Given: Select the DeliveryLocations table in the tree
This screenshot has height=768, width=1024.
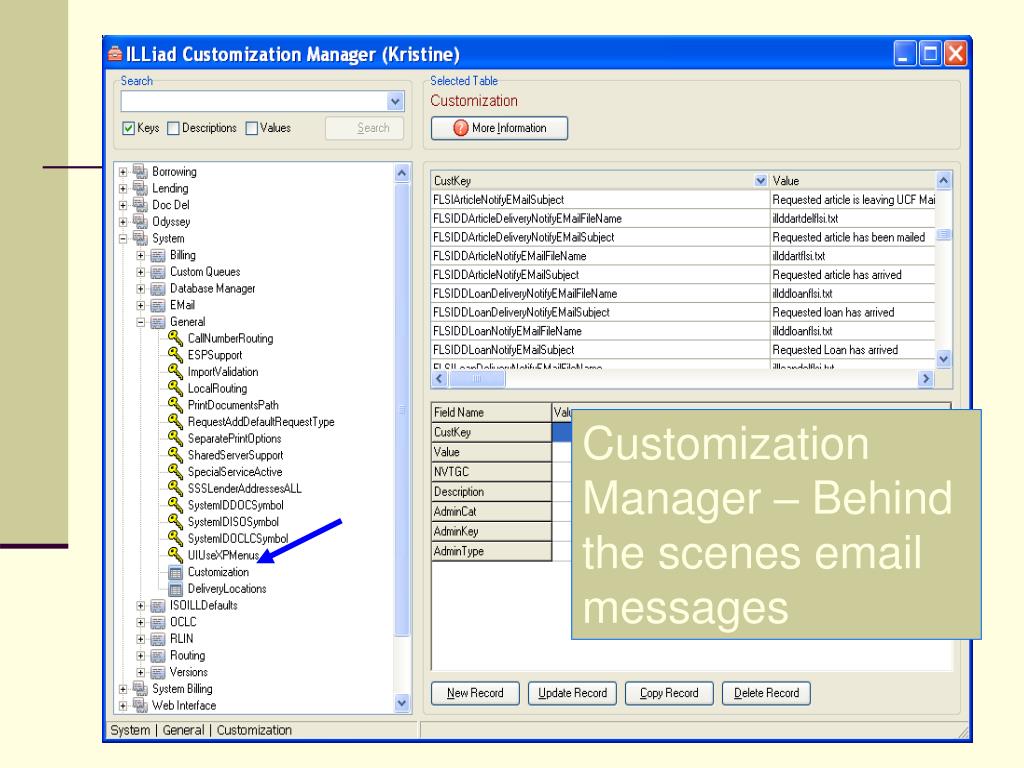Looking at the screenshot, I should (227, 588).
